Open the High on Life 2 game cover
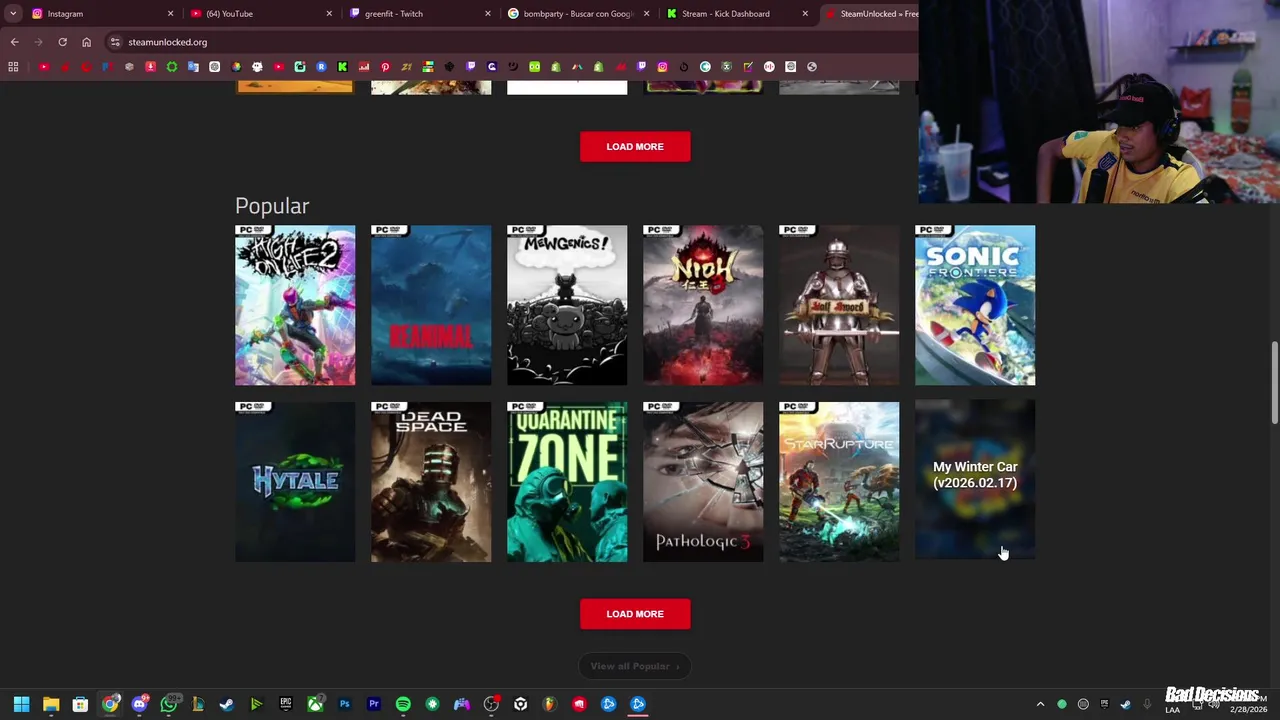Image resolution: width=1280 pixels, height=720 pixels. click(x=295, y=305)
